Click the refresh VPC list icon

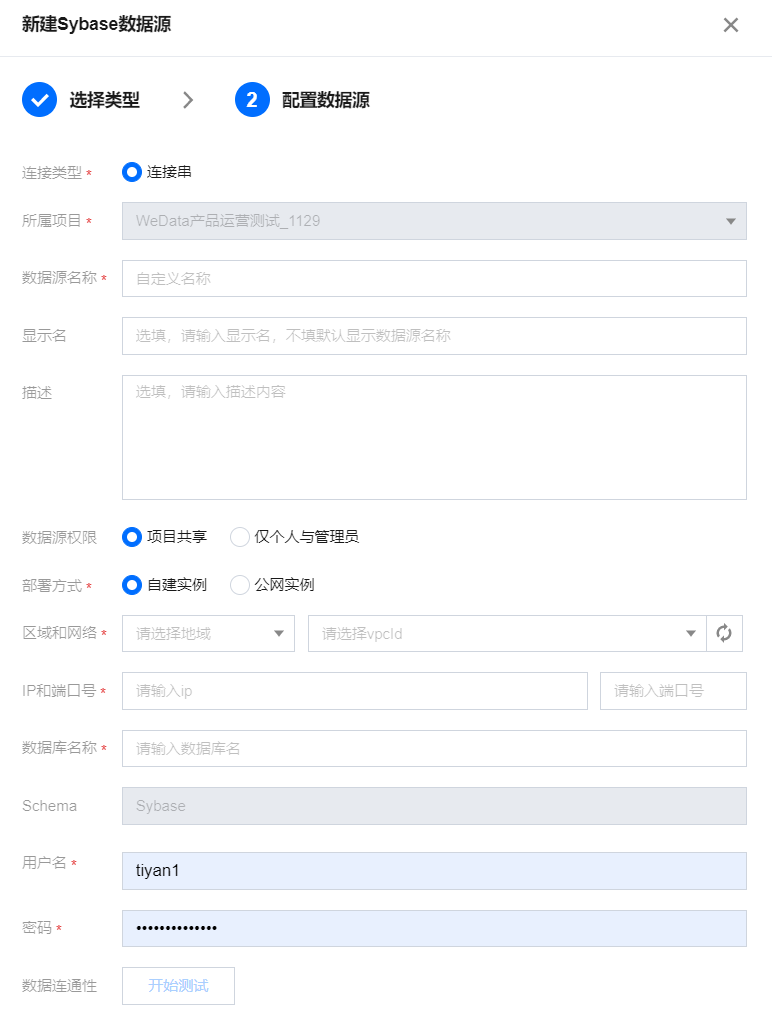tap(724, 633)
